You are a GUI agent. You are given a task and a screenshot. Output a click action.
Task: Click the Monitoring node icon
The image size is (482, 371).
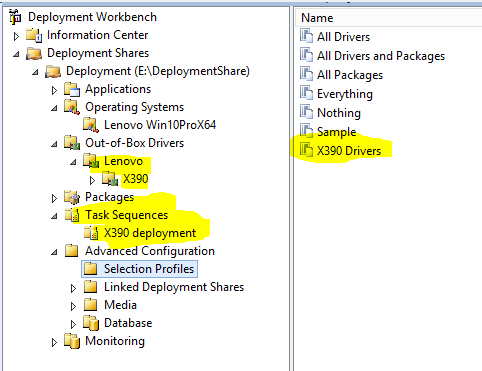click(72, 341)
